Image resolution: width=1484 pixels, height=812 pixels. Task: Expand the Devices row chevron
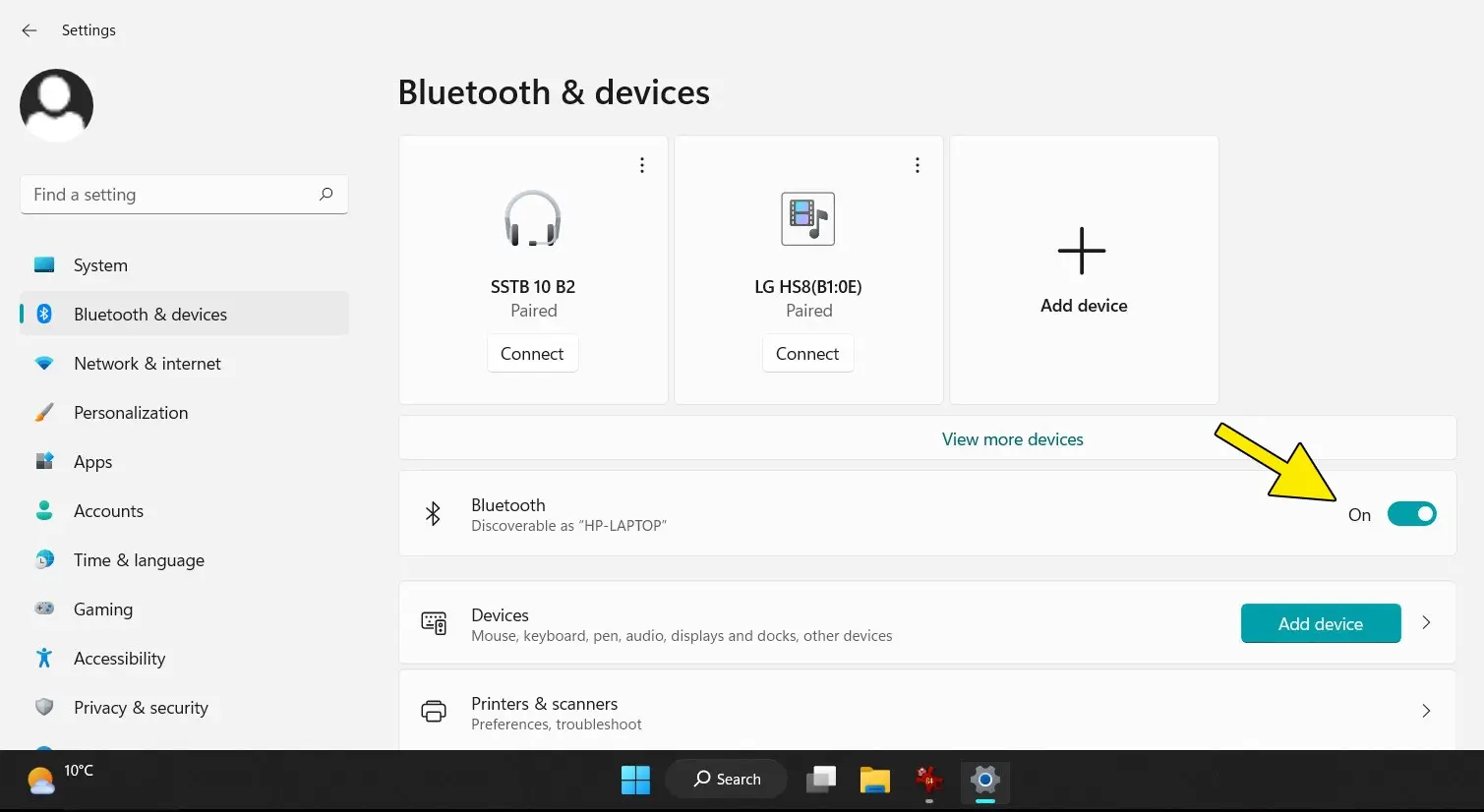pyautogui.click(x=1426, y=622)
